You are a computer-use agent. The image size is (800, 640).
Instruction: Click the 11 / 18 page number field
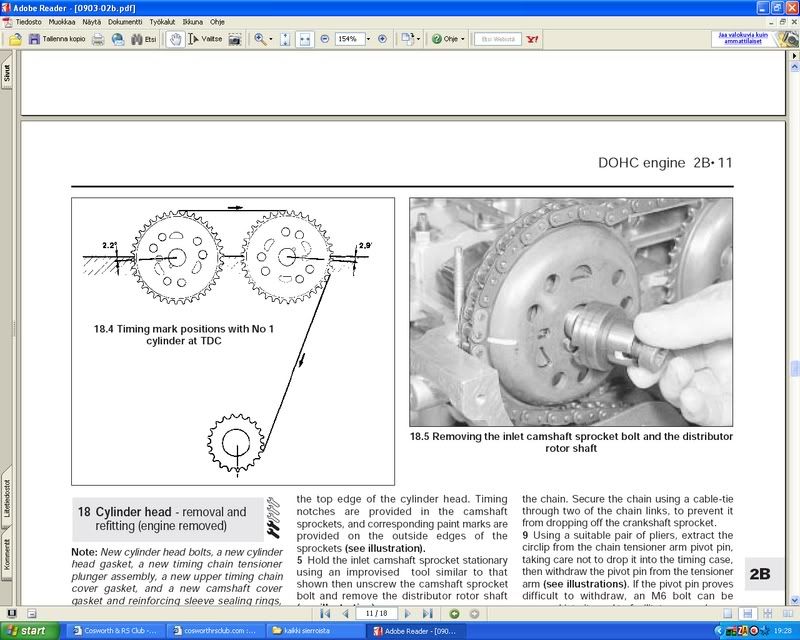pyautogui.click(x=377, y=613)
